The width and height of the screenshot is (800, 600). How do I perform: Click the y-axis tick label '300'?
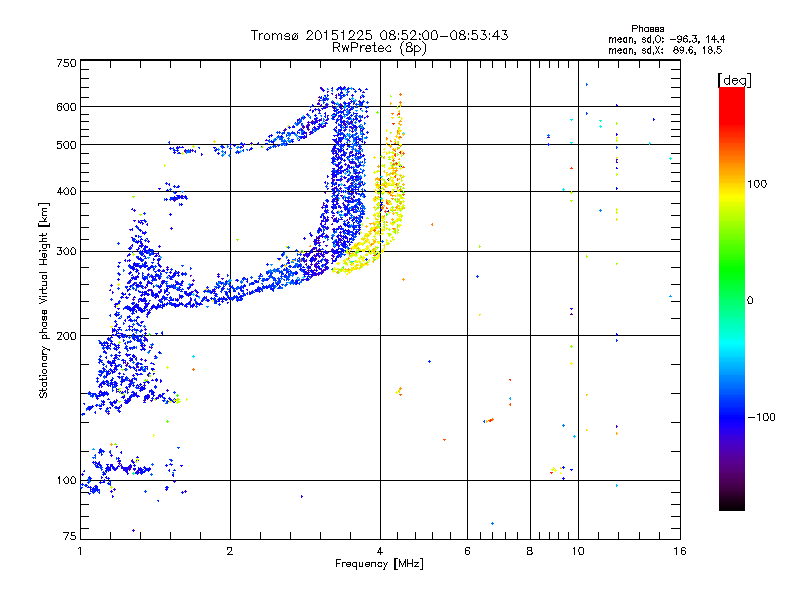pos(66,251)
